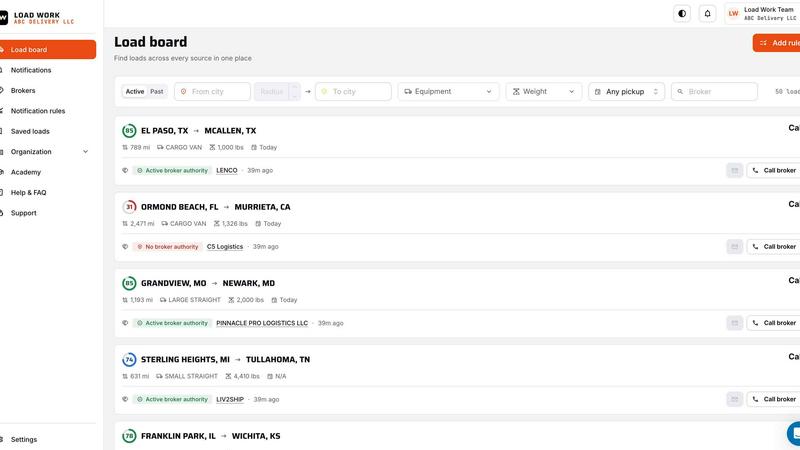
Task: Open Load Work Team account avatar
Action: point(733,14)
